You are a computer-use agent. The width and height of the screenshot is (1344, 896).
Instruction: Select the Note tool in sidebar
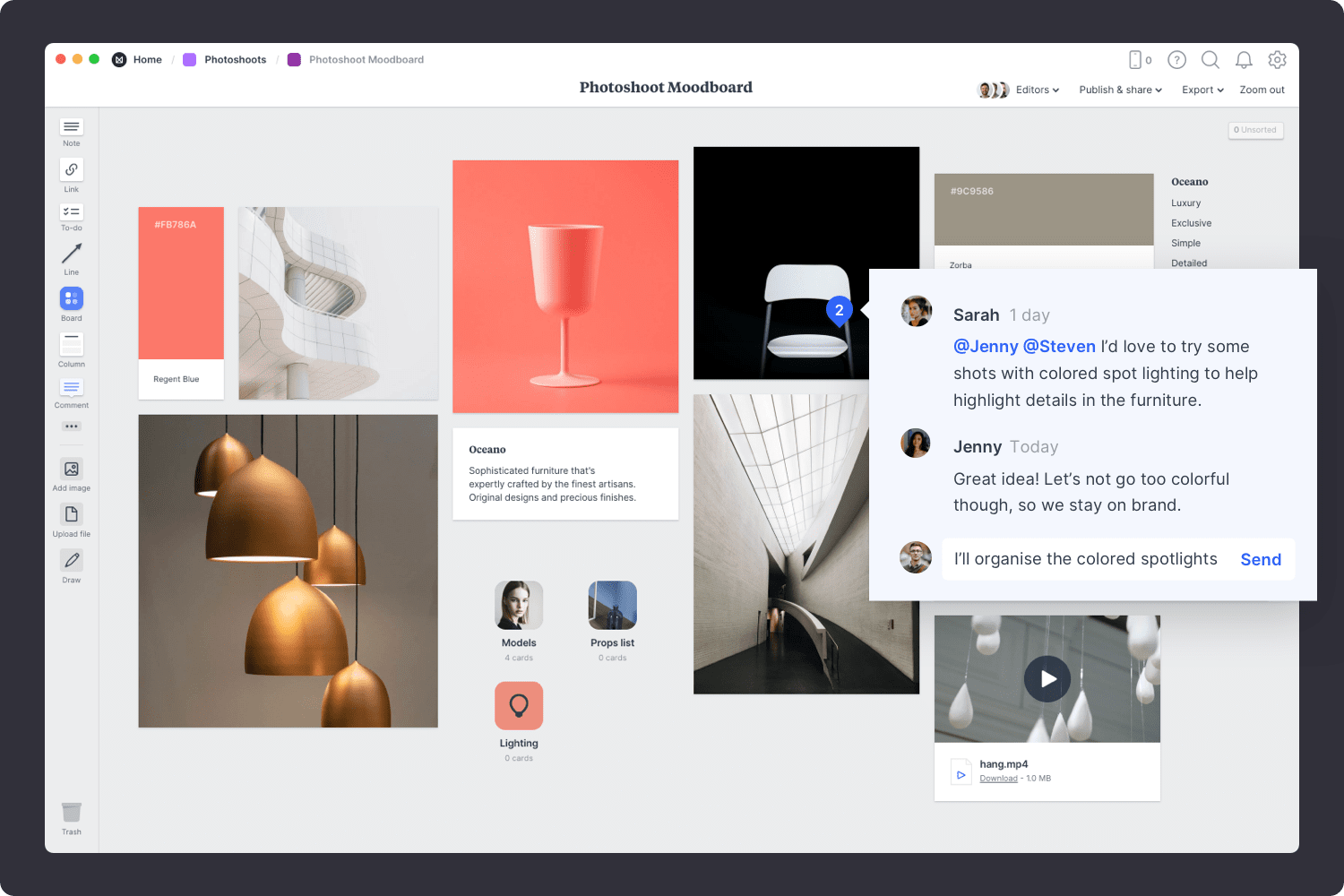tap(72, 127)
